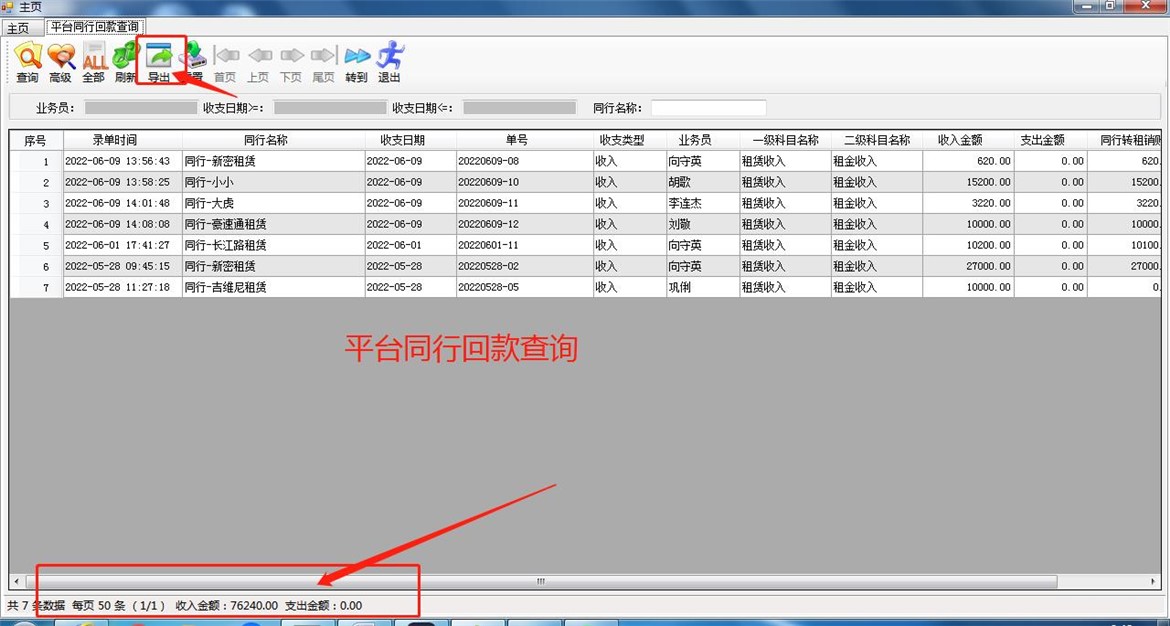The width and height of the screenshot is (1170, 626).
Task: Click income amount 15200.00
Action: tap(968, 182)
